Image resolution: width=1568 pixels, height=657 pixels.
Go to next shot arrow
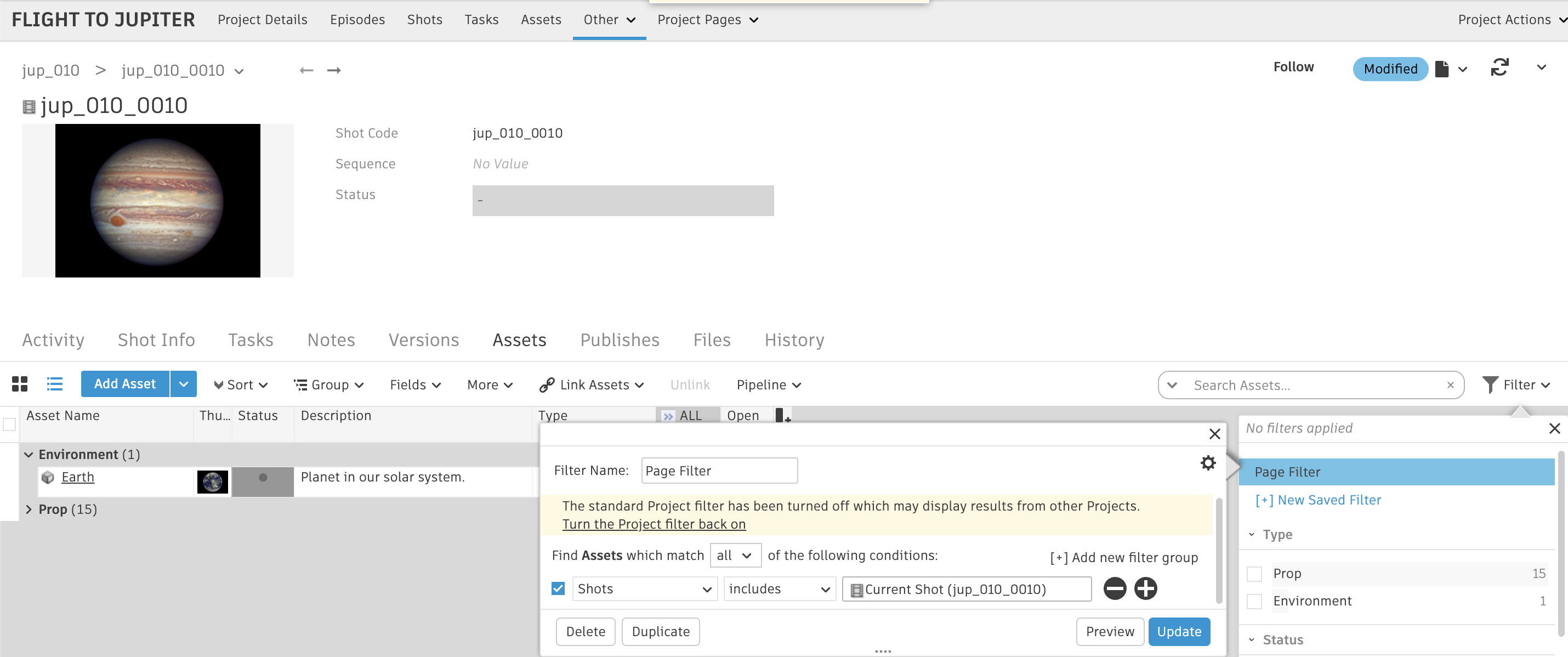click(x=333, y=71)
